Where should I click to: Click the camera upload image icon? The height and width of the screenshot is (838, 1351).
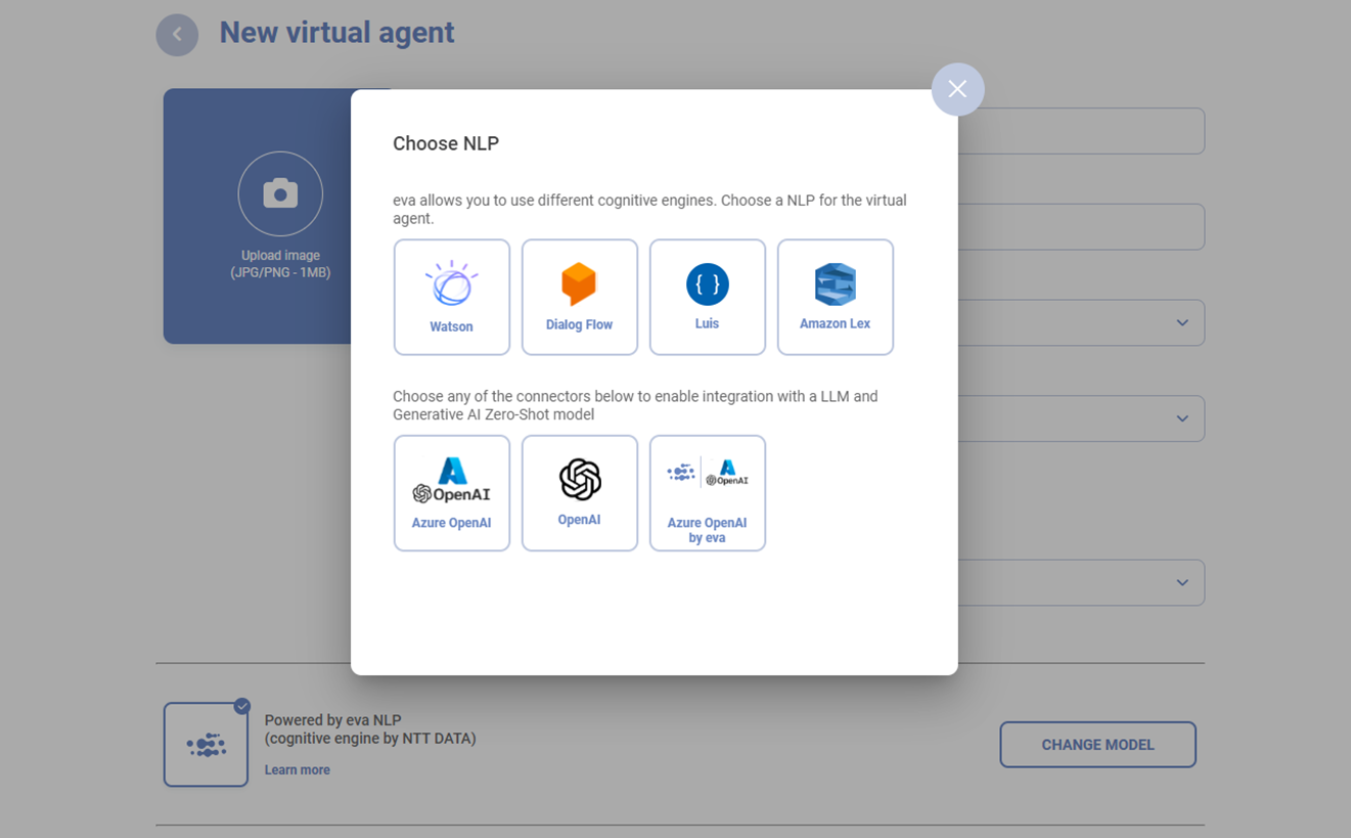pyautogui.click(x=280, y=194)
